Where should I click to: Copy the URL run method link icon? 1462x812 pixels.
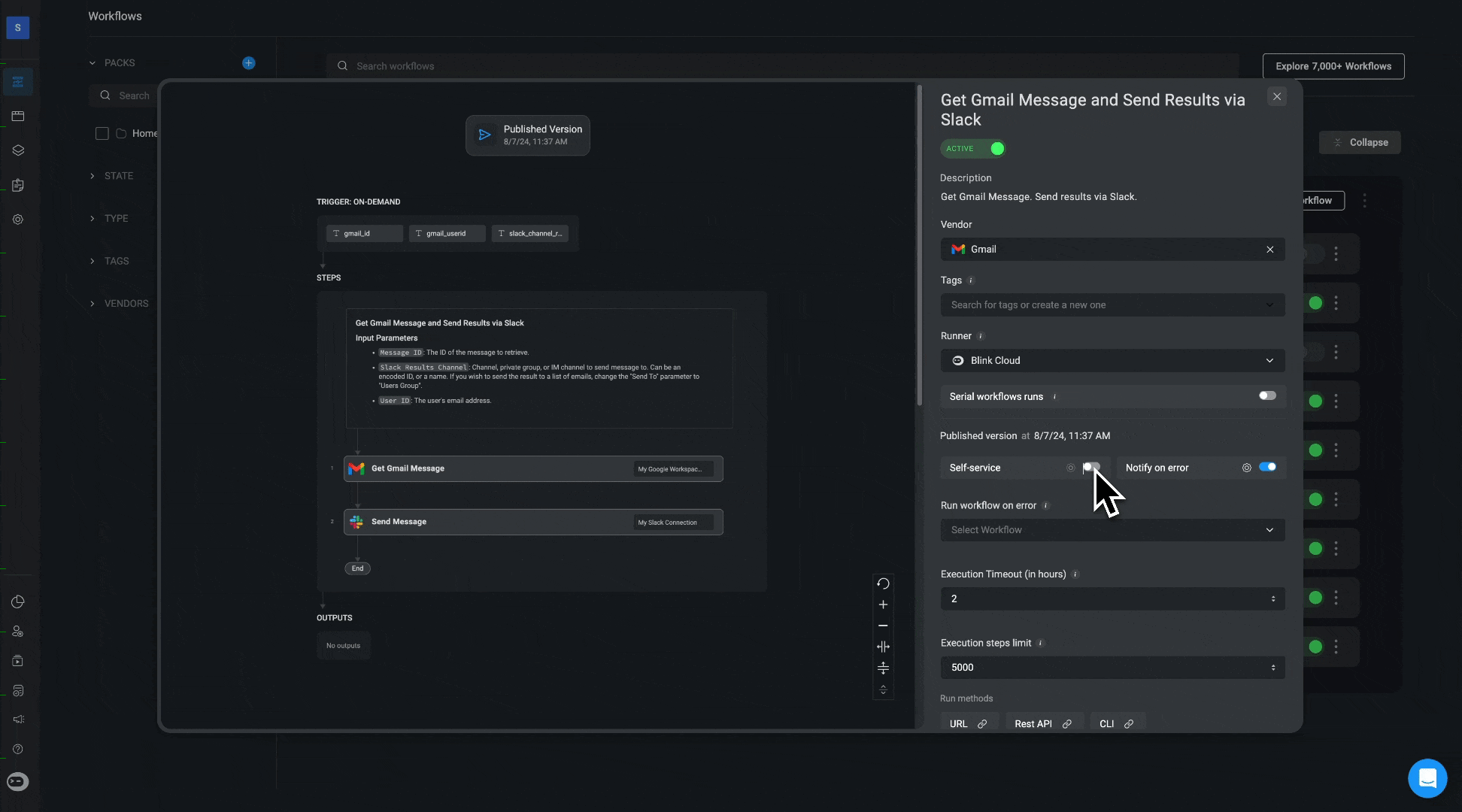[x=981, y=724]
